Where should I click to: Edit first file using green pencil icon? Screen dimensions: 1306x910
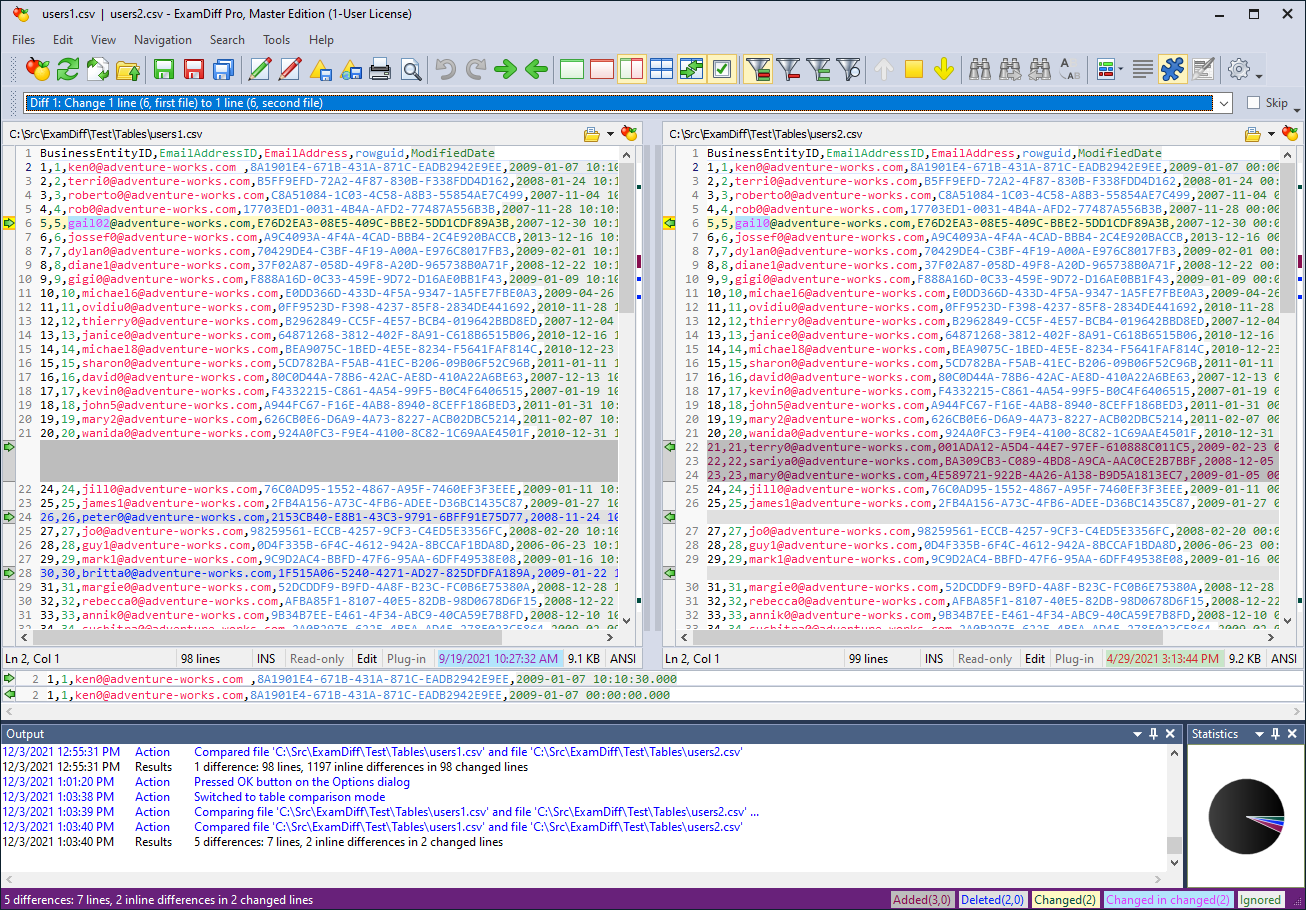[x=260, y=69]
